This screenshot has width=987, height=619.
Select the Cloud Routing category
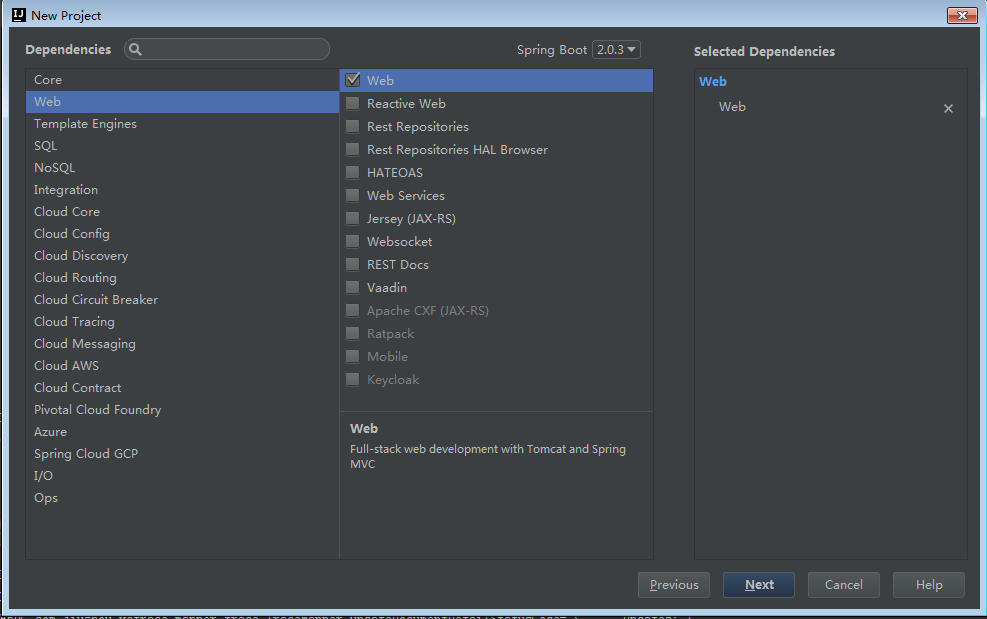pos(183,278)
